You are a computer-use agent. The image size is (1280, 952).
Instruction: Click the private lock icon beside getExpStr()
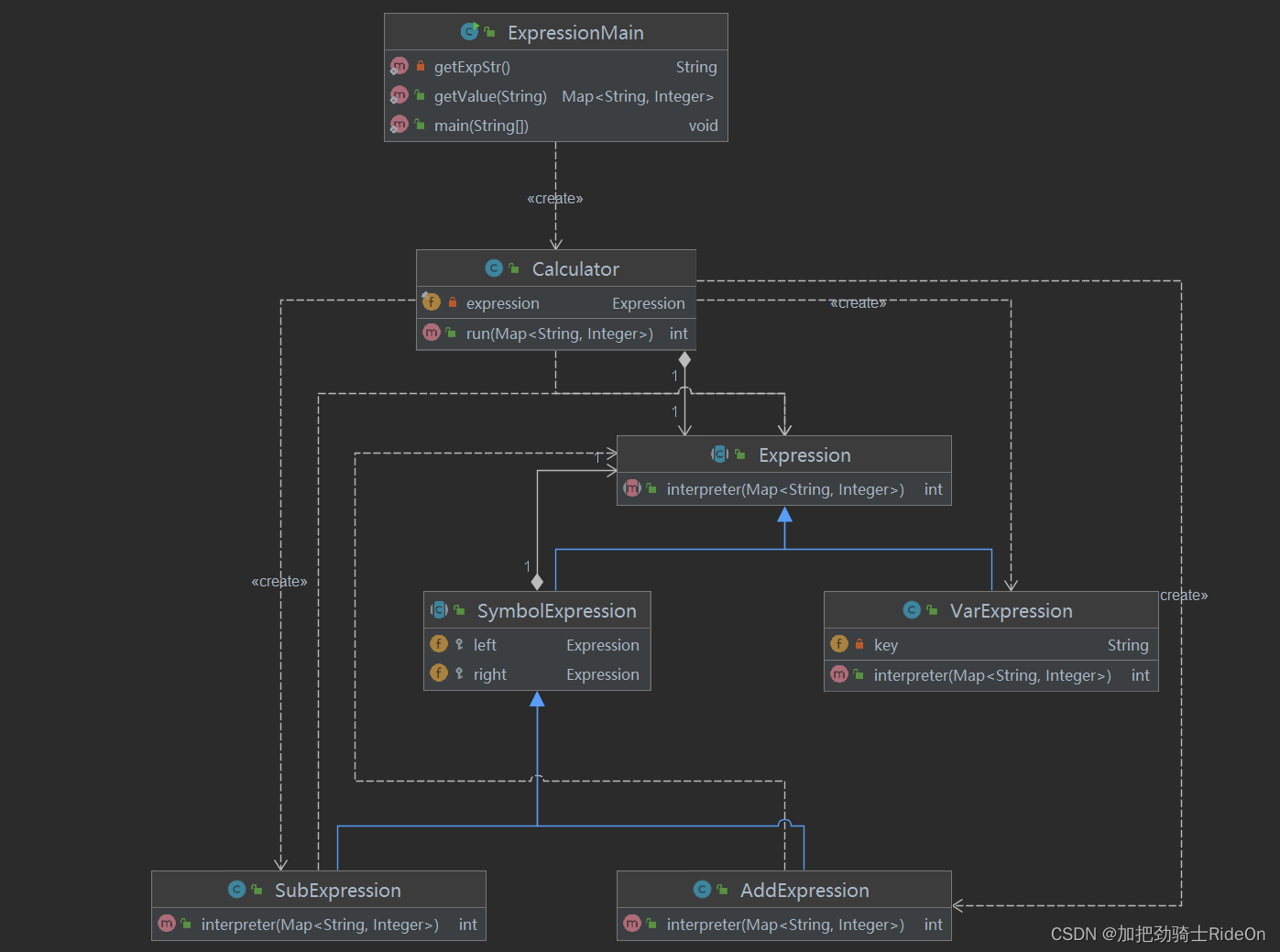pyautogui.click(x=421, y=66)
